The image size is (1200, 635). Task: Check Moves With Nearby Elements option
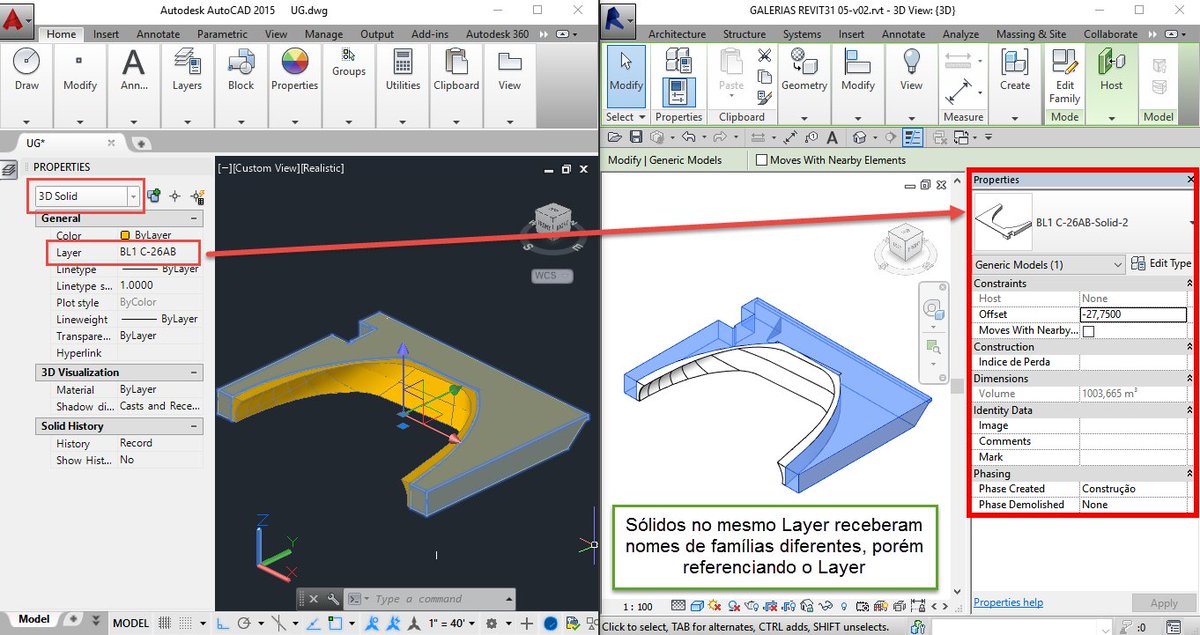(x=761, y=159)
